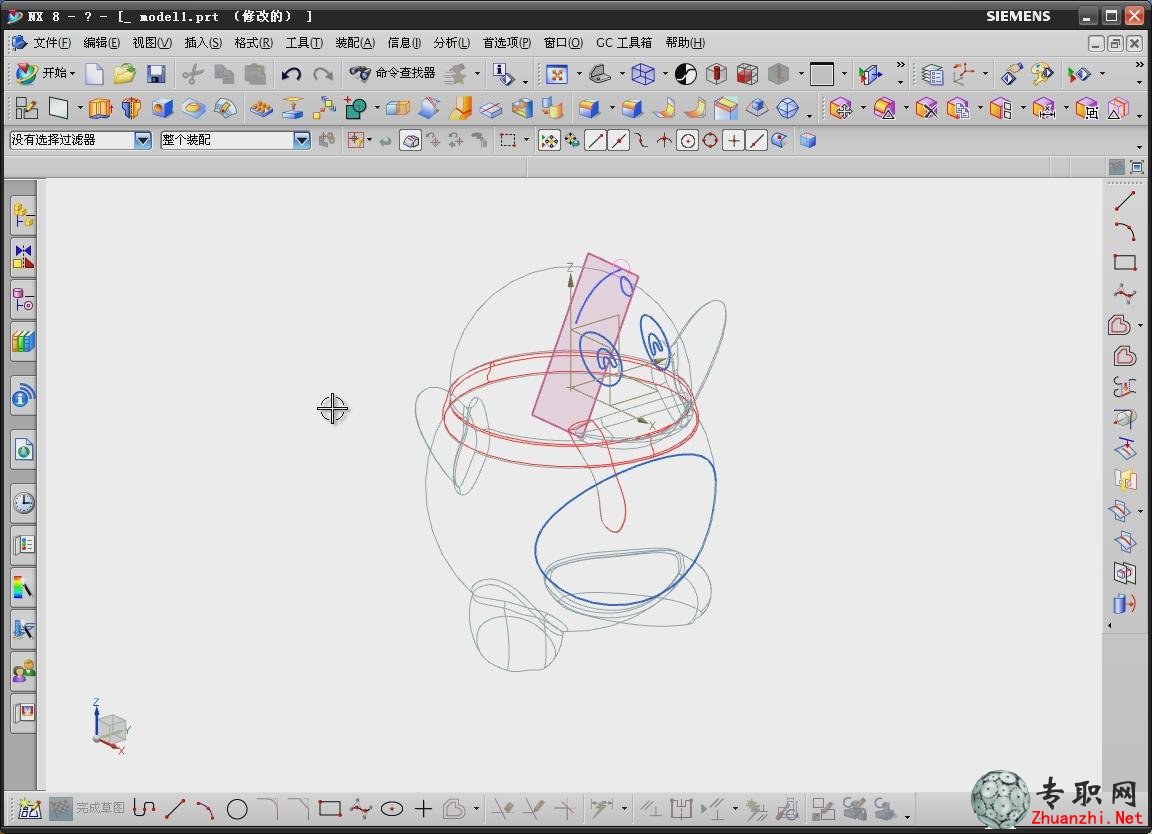The height and width of the screenshot is (834, 1152).
Task: Open the 文件(F) menu
Action: 51,43
